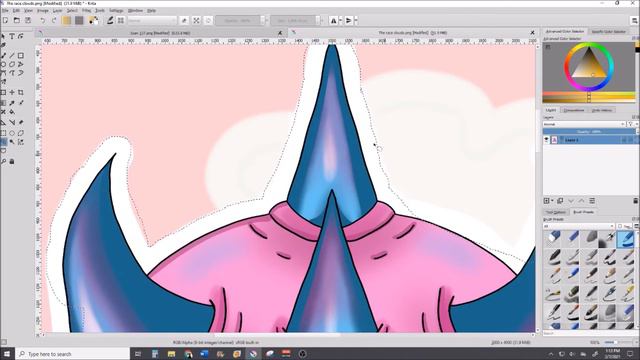
Task: Switch to the first document tab
Action: tap(161, 33)
